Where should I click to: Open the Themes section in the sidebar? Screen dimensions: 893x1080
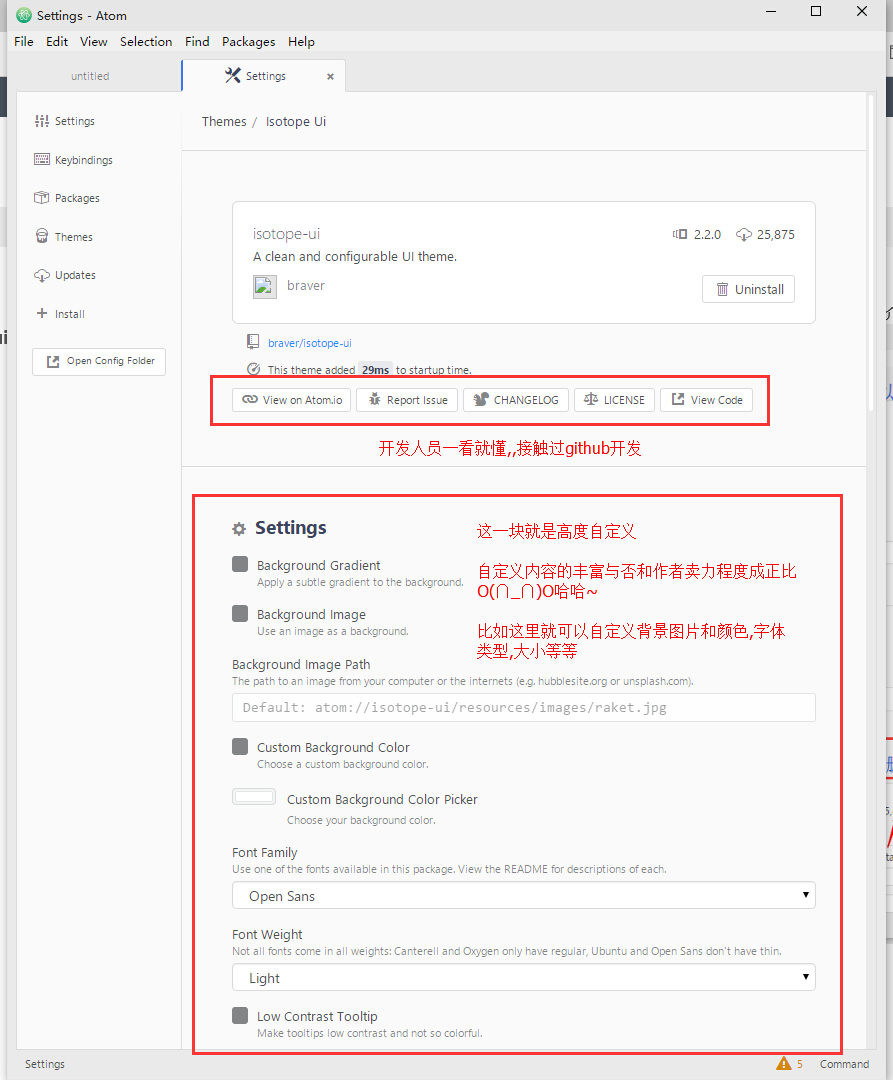(70, 236)
